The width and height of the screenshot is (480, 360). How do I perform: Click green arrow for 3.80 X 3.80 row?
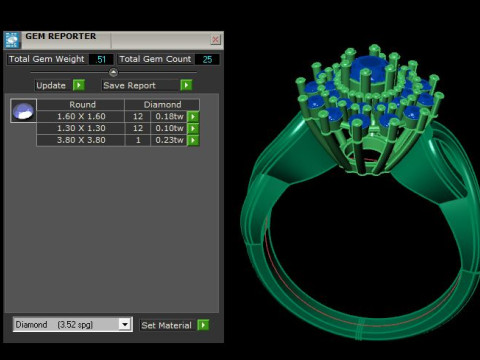pyautogui.click(x=193, y=140)
